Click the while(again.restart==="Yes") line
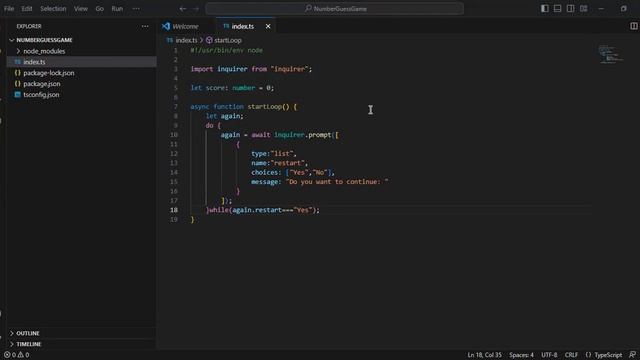640x360 pixels. click(263, 210)
